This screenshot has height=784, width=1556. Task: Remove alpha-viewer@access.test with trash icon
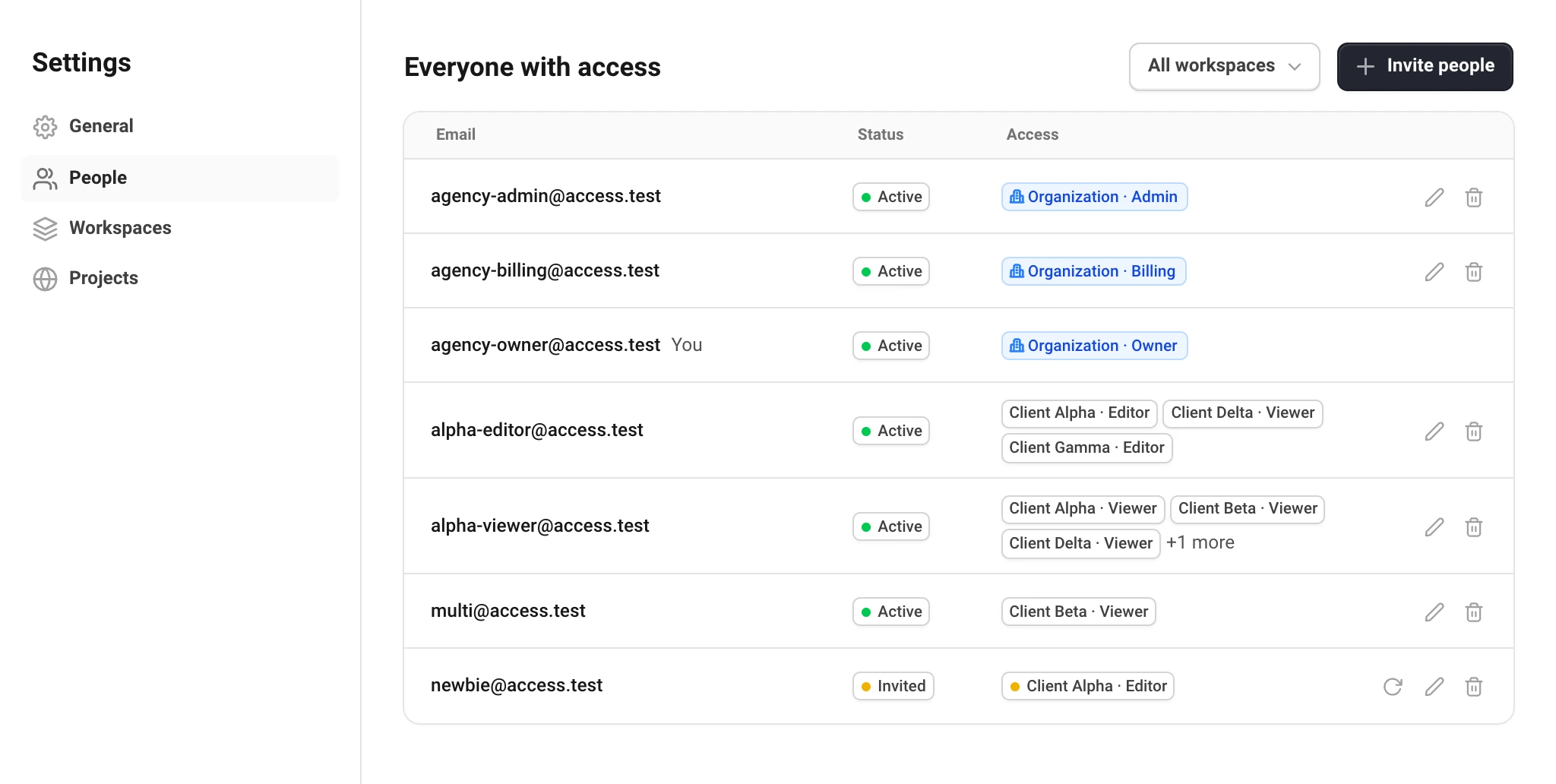pos(1473,527)
